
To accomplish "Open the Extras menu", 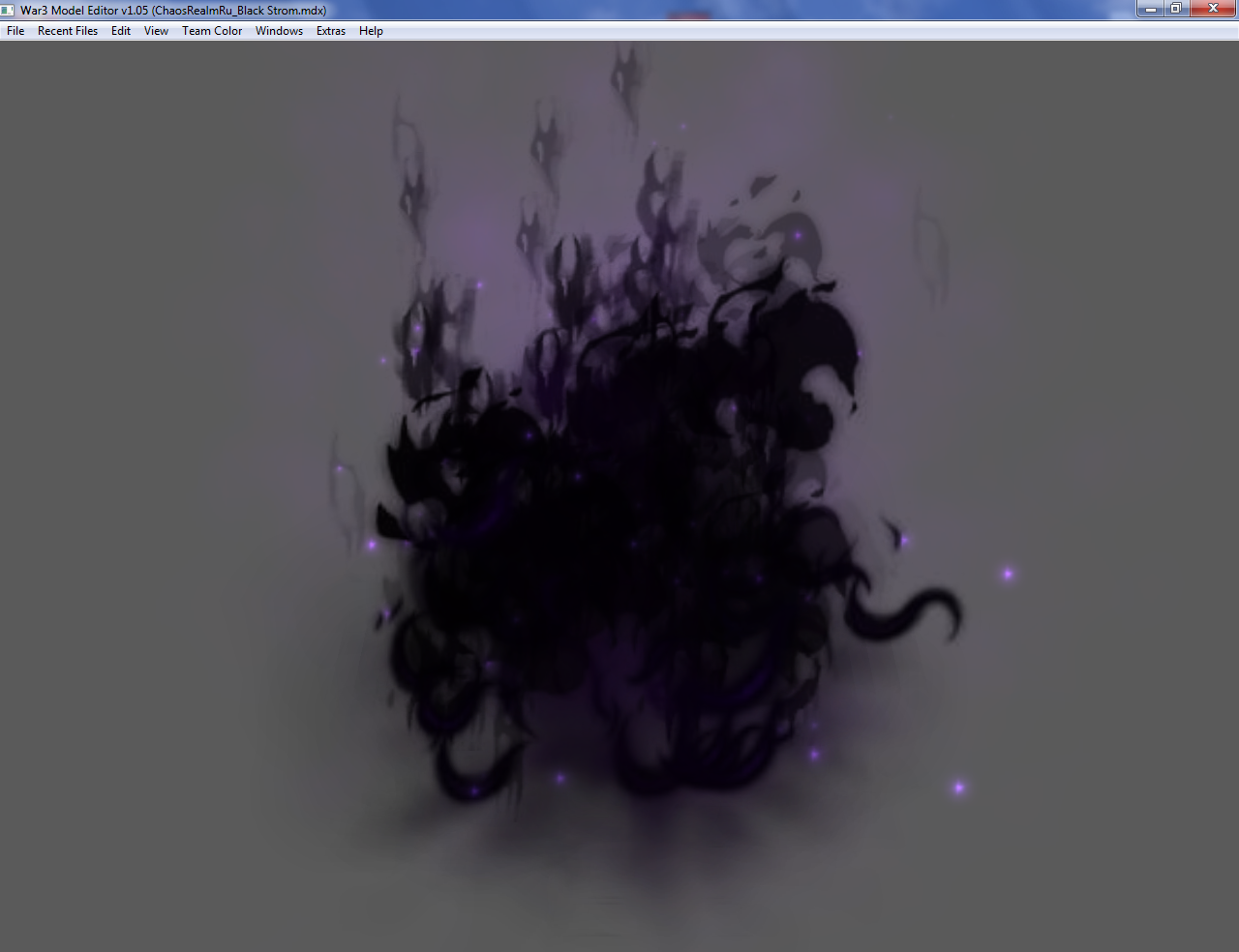I will (331, 31).
